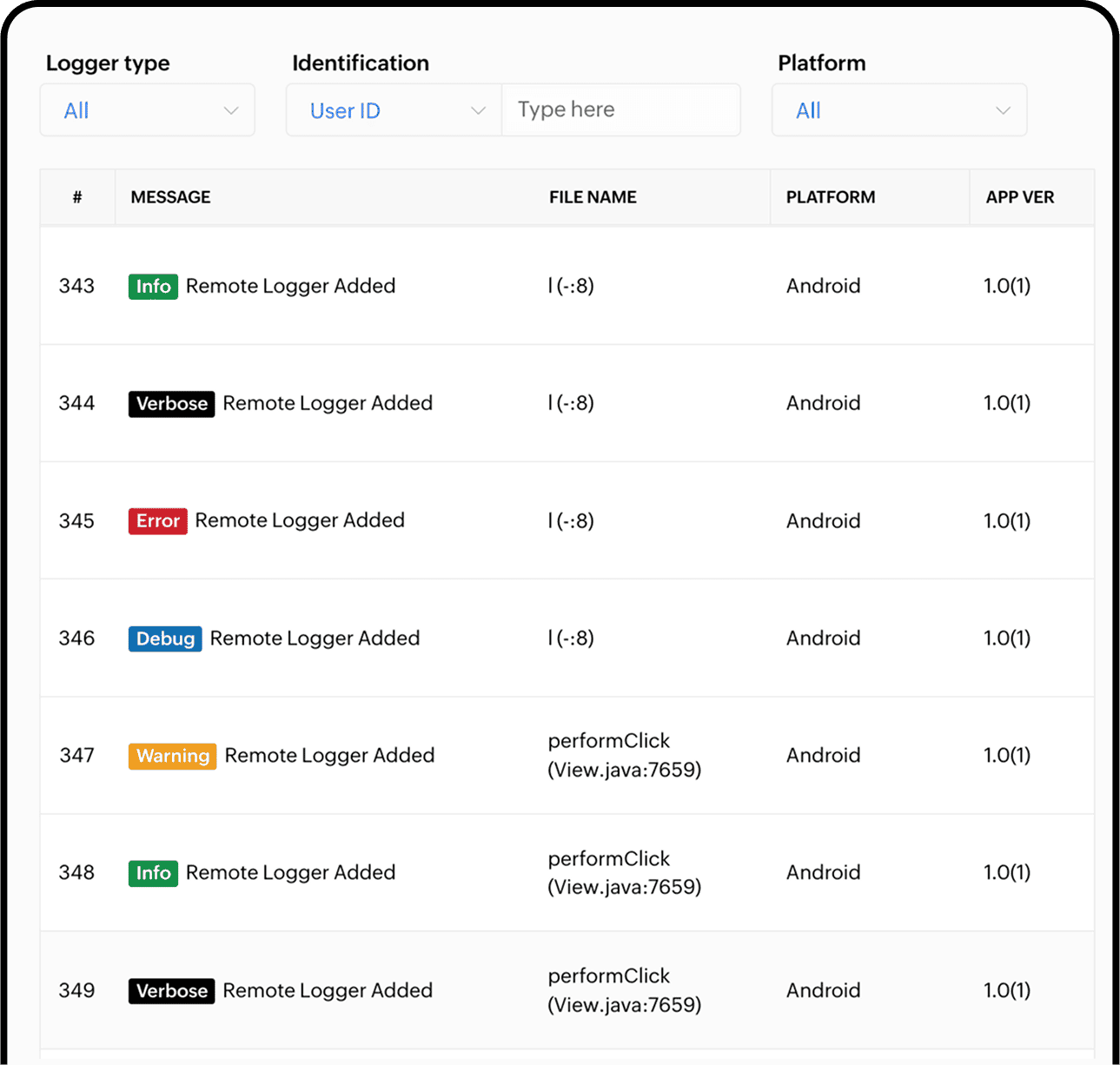This screenshot has height=1065, width=1120.
Task: Click the FILE NAME column header
Action: (593, 197)
